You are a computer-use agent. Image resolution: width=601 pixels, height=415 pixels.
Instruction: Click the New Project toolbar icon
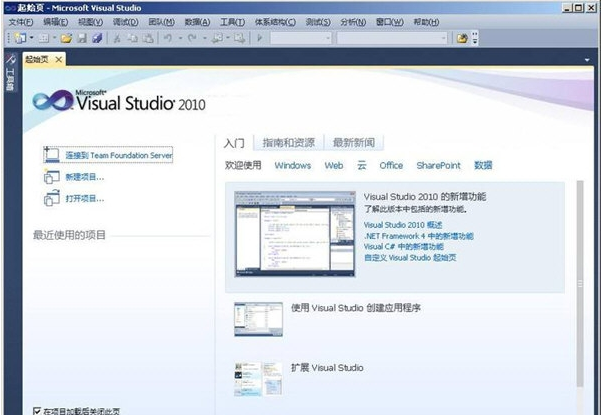click(20, 38)
